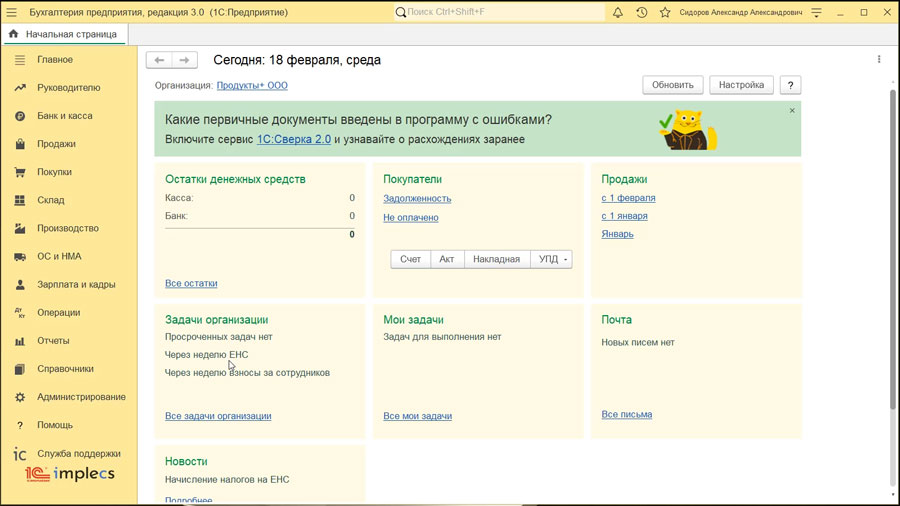
Task: Open the Банк и касса section
Action: click(65, 116)
